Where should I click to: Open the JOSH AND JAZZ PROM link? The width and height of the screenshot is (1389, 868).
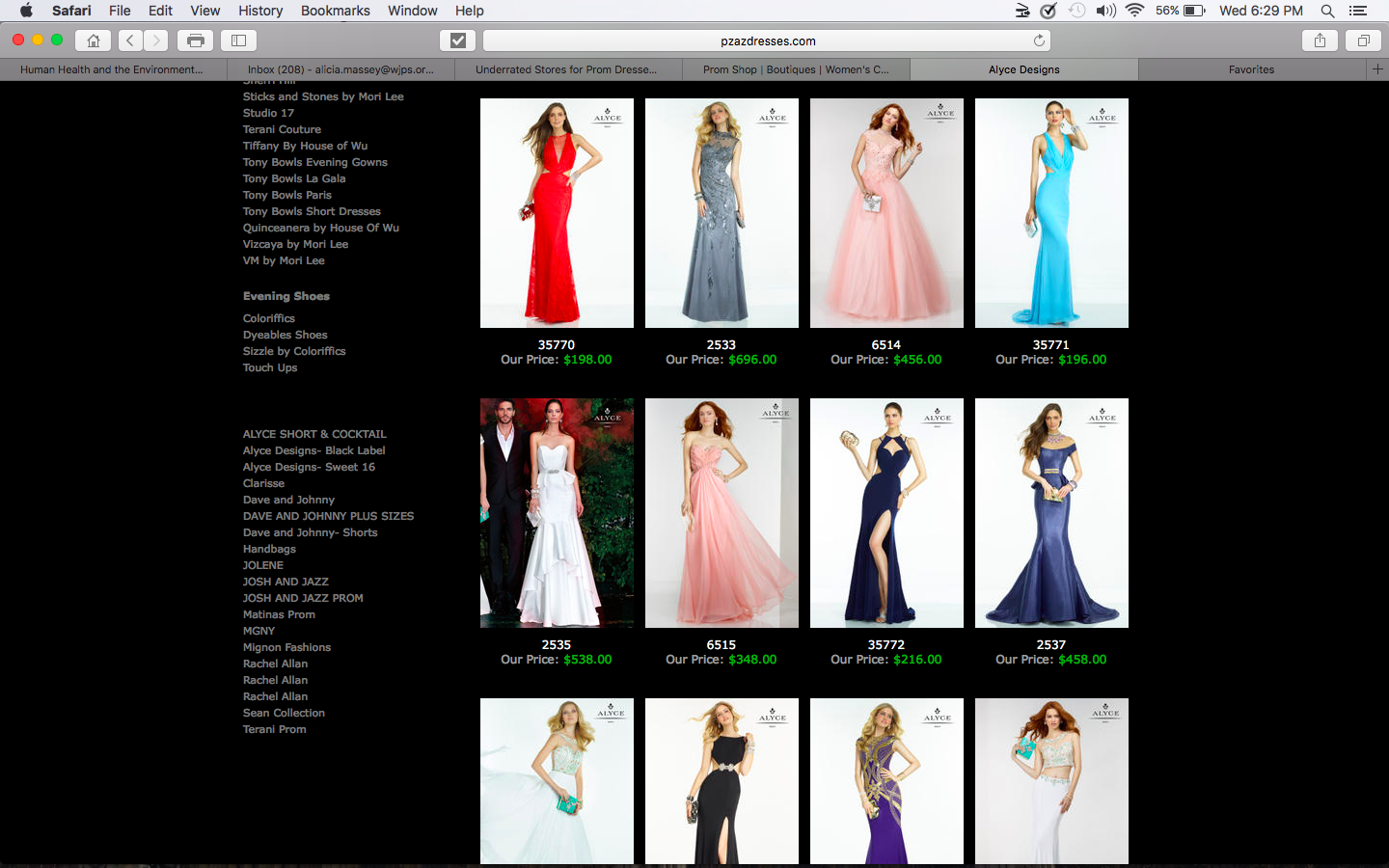tap(303, 598)
